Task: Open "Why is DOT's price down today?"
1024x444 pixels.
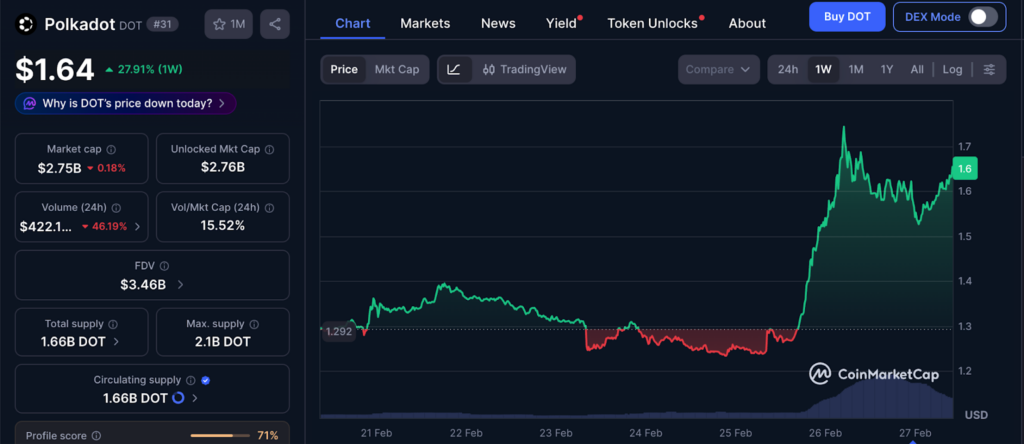Action: pyautogui.click(x=126, y=103)
